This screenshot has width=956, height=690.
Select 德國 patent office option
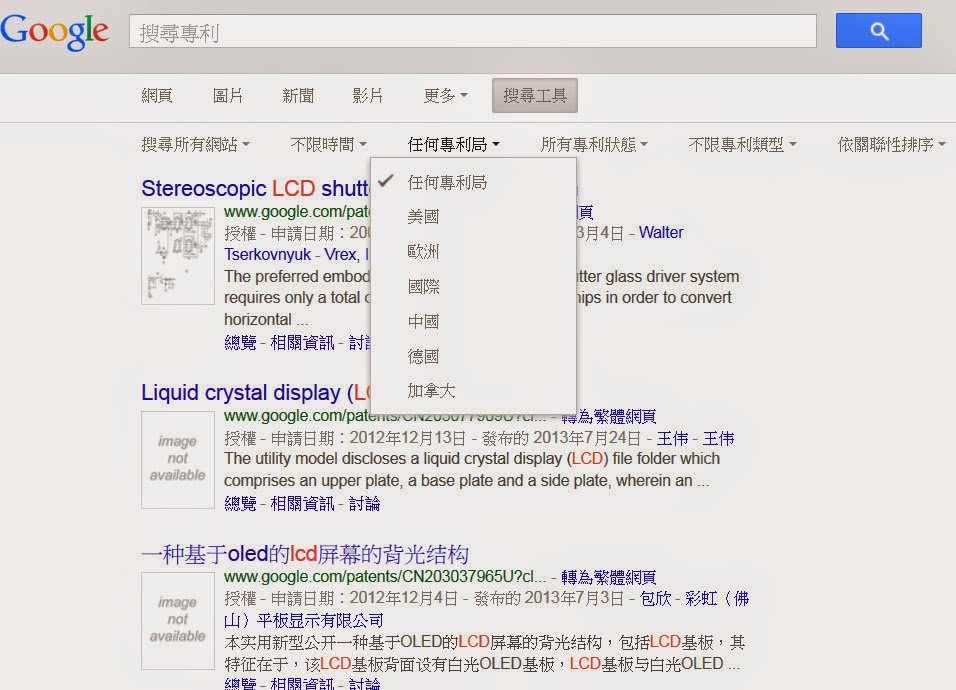coord(473,356)
